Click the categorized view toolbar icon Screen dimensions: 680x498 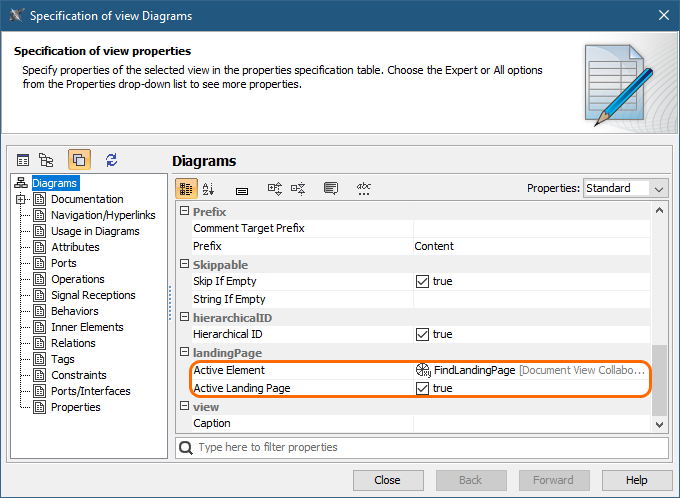coord(187,188)
